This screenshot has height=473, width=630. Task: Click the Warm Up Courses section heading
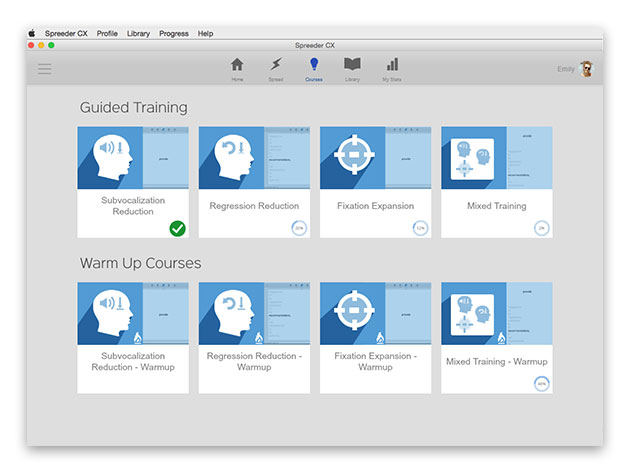click(141, 263)
